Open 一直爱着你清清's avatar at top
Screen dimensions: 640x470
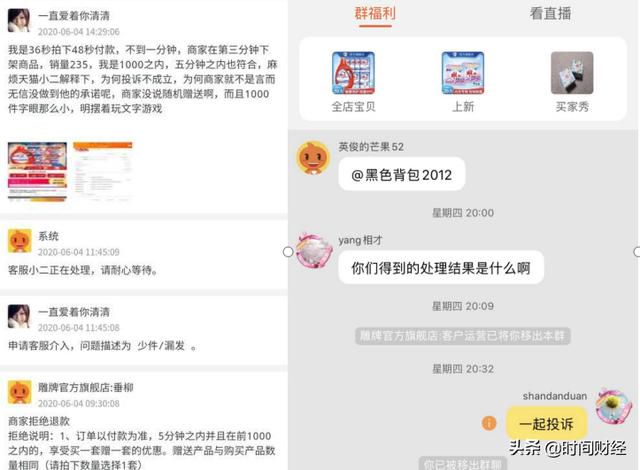(x=19, y=20)
